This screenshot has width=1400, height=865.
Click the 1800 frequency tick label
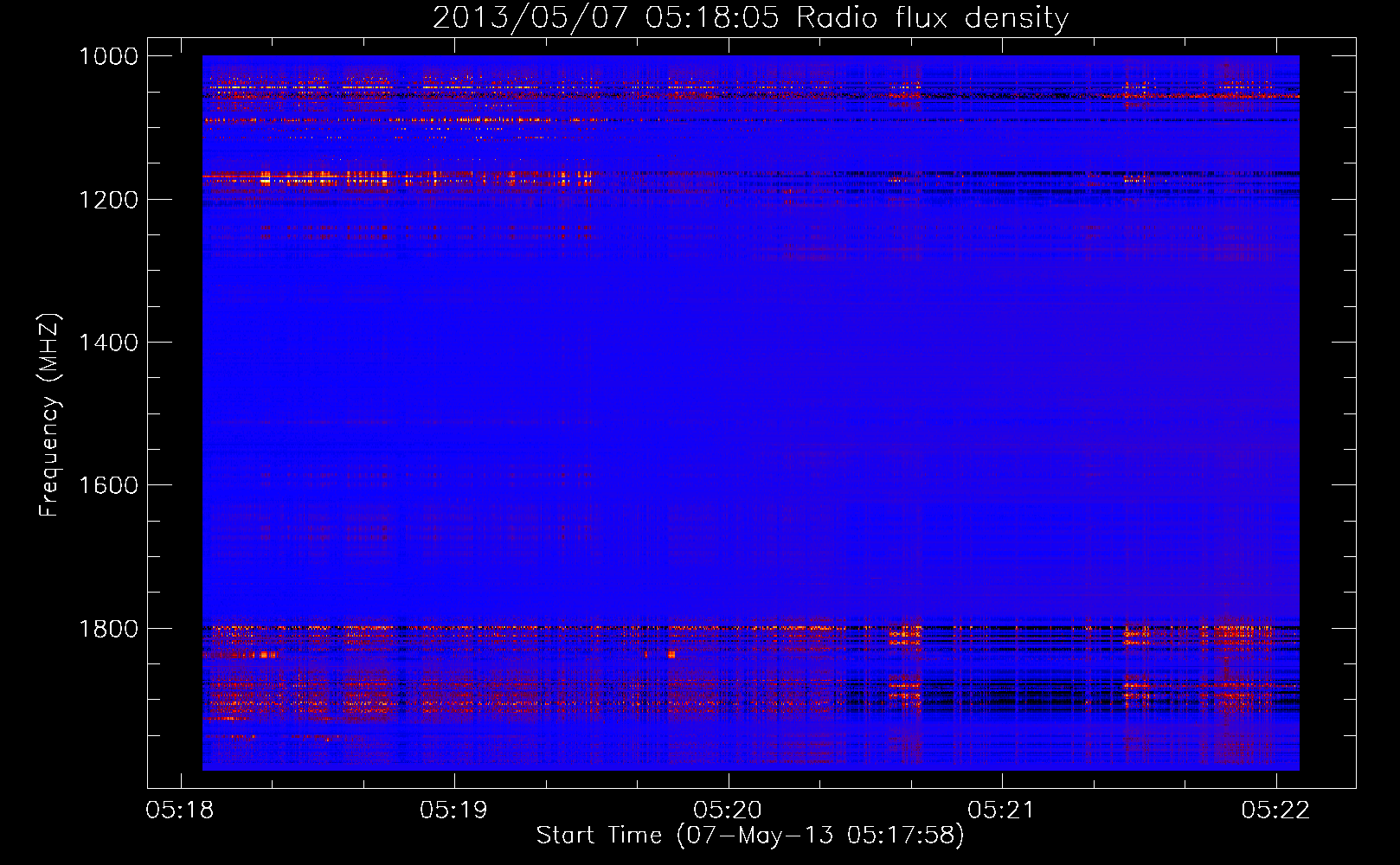click(108, 628)
